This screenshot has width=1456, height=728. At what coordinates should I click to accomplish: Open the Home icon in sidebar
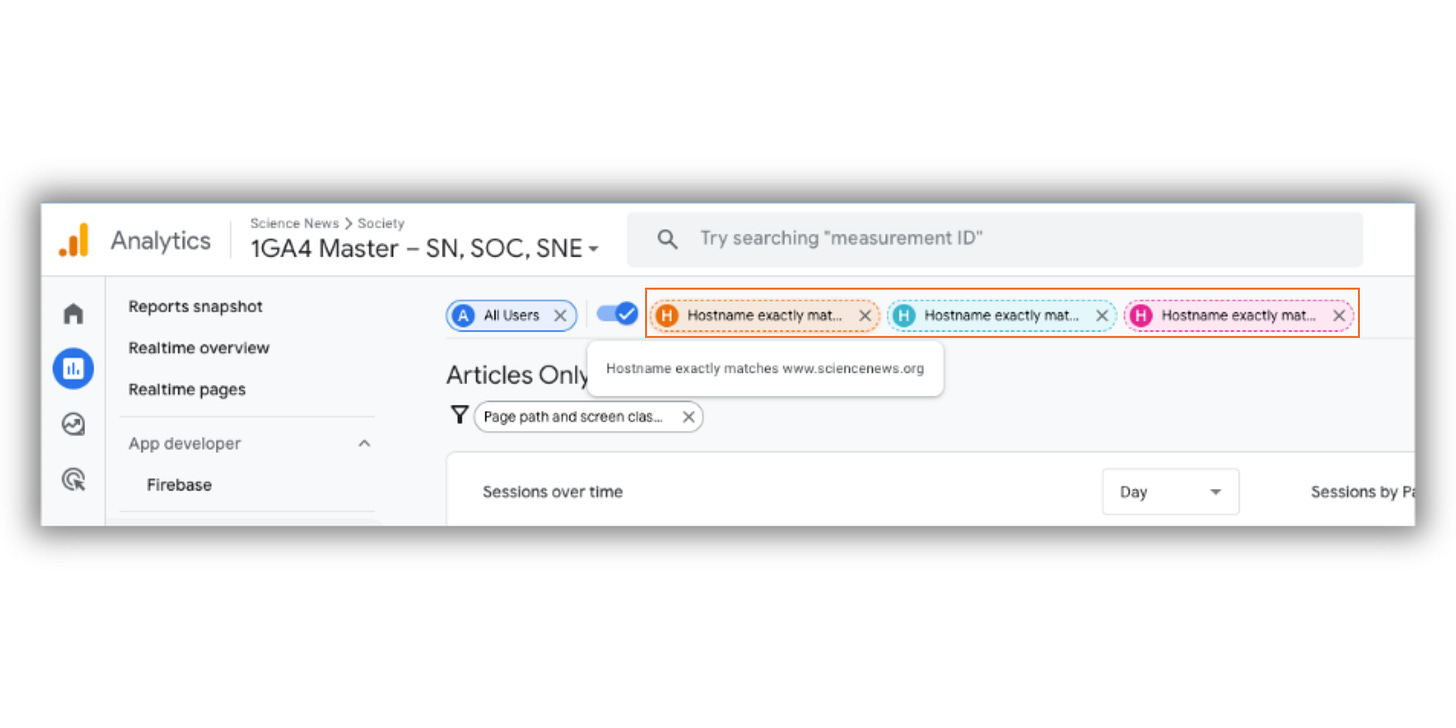point(73,314)
